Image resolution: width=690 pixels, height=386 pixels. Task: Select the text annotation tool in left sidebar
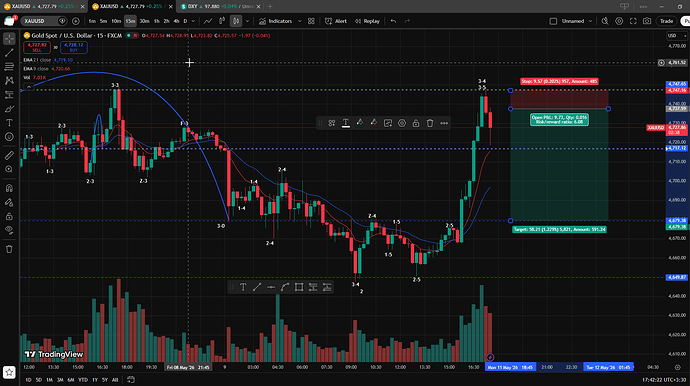click(9, 123)
